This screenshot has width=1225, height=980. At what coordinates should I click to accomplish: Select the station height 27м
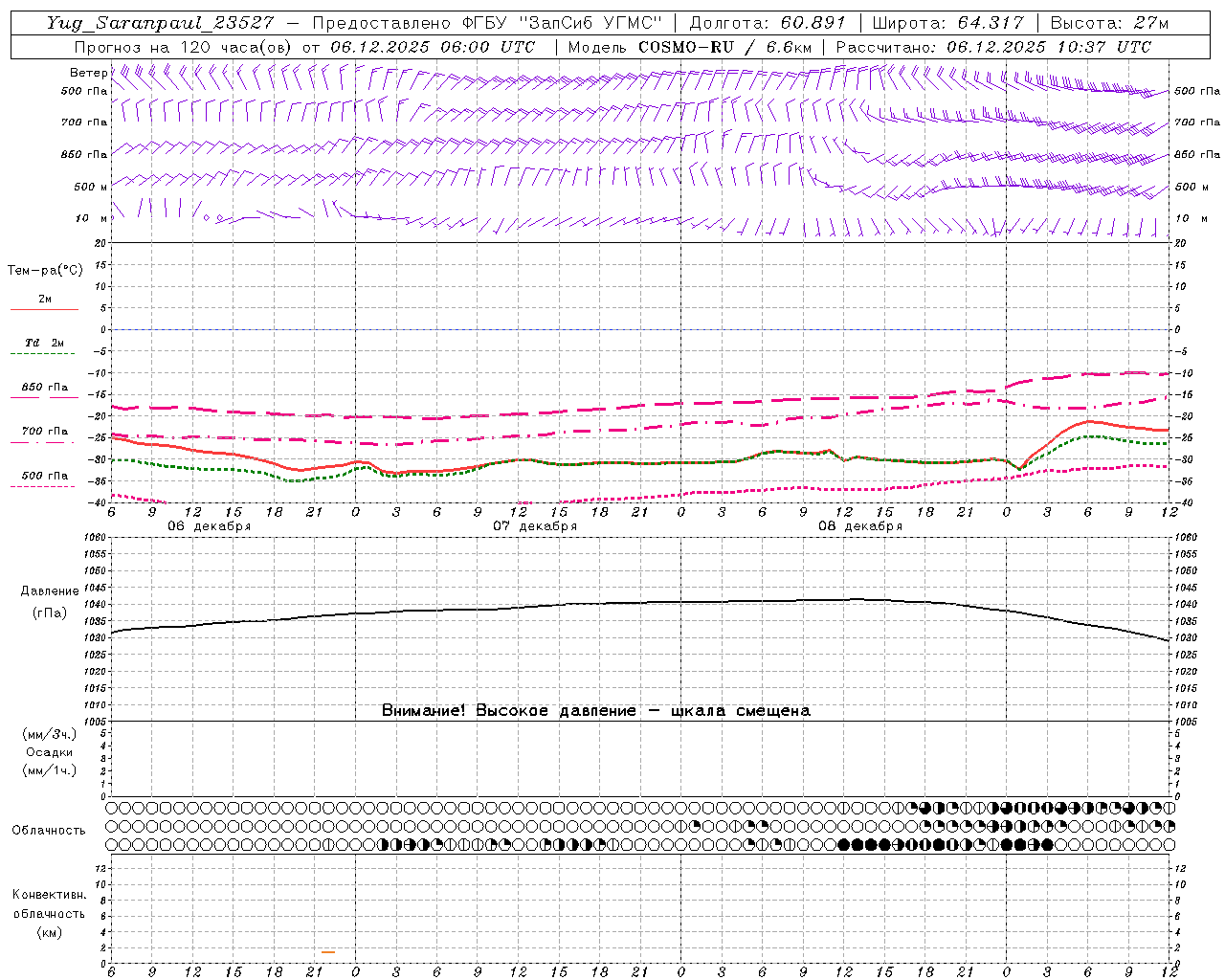pos(1149,23)
